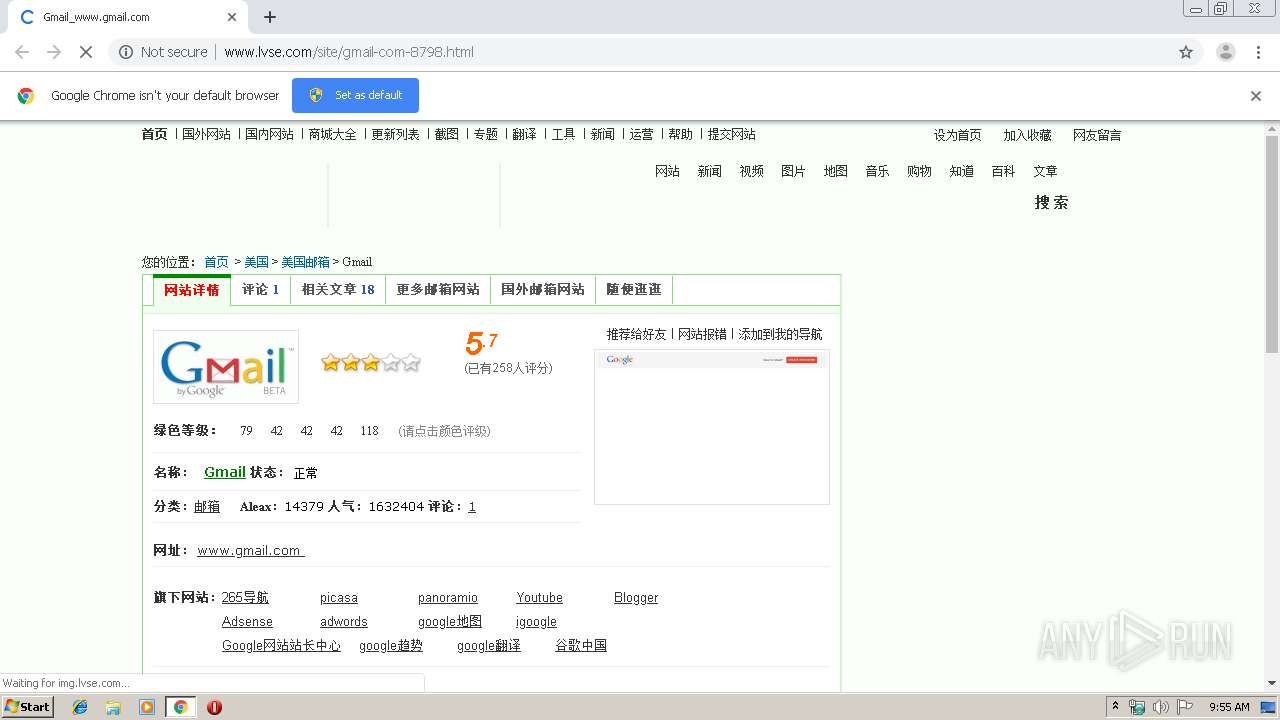This screenshot has height=720, width=1280.
Task: Open the 更多邮箱网站 tab
Action: click(x=438, y=290)
